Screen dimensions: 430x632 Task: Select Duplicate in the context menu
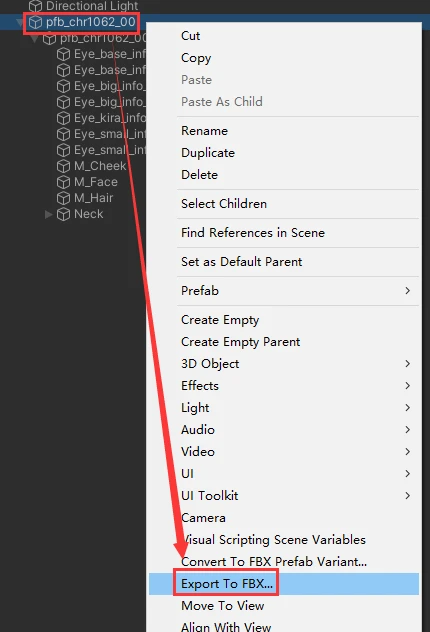(x=208, y=153)
